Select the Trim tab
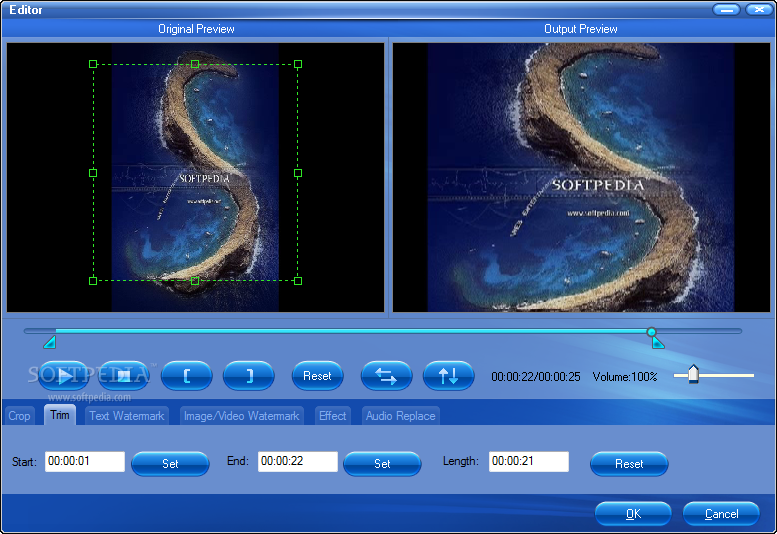 (x=60, y=415)
